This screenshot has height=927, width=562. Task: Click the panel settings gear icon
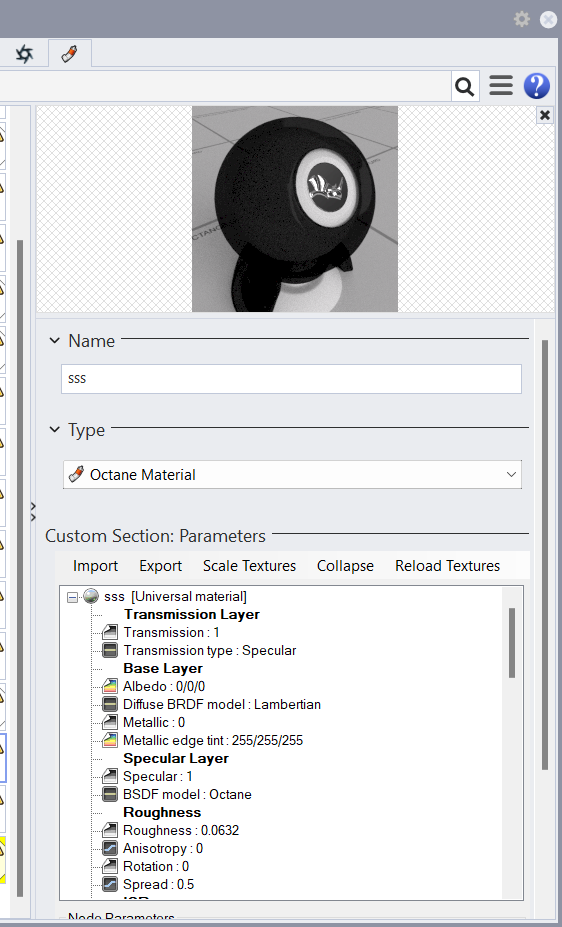click(x=522, y=20)
